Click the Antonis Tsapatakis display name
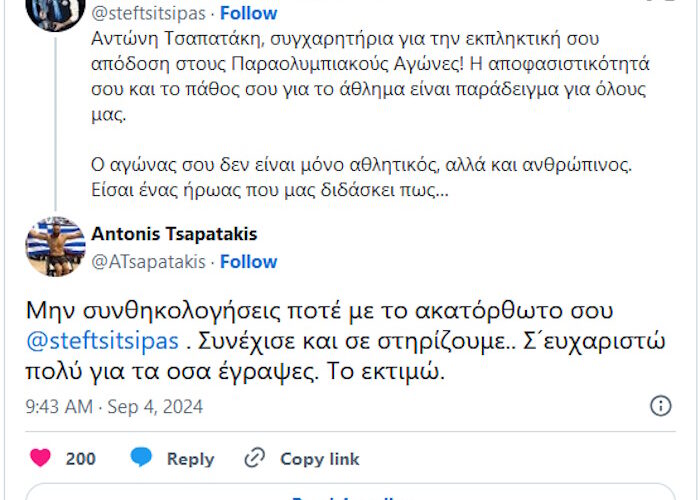Image resolution: width=700 pixels, height=500 pixels. (174, 234)
